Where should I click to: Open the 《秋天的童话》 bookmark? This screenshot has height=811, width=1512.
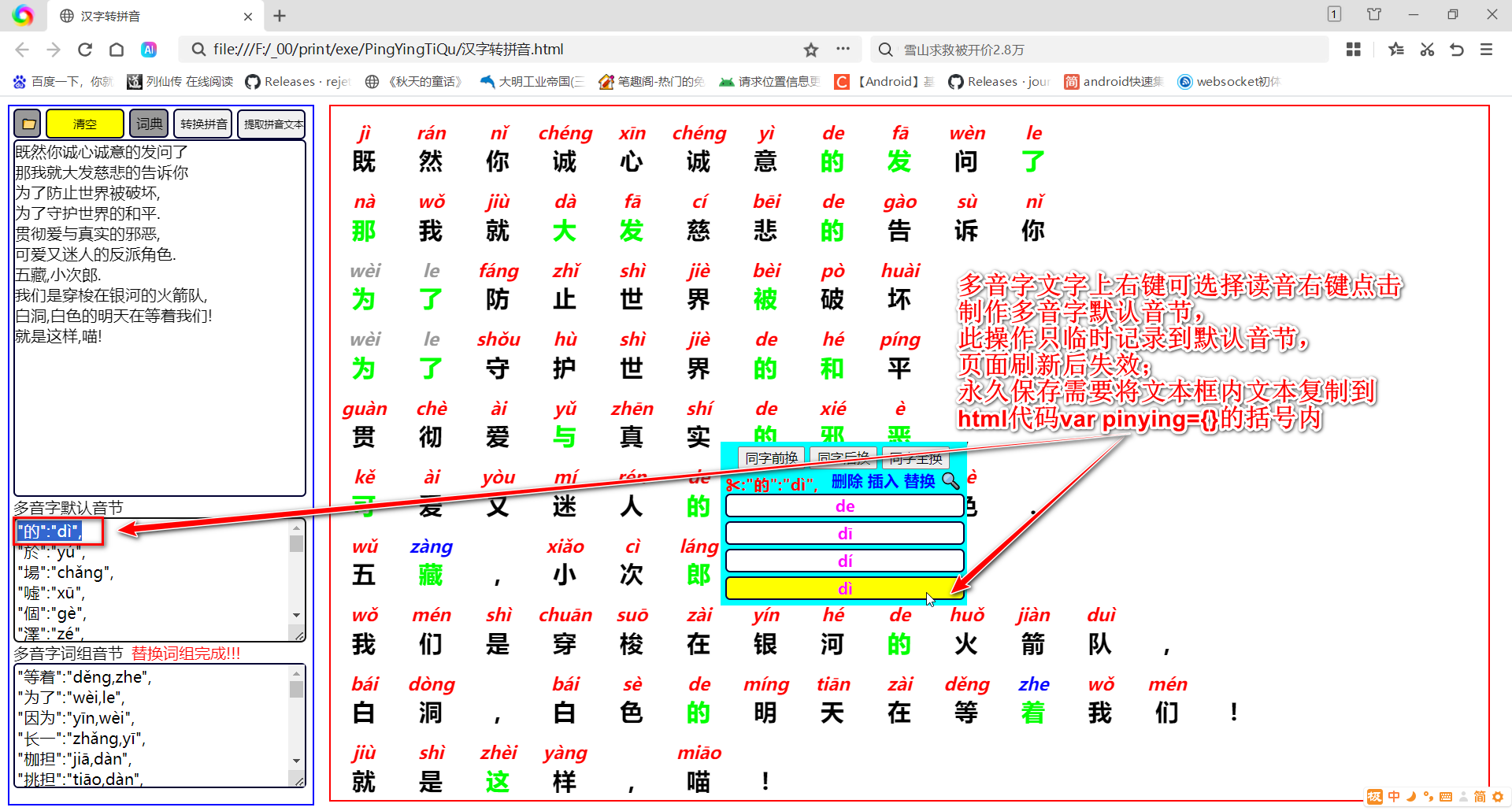[x=415, y=81]
